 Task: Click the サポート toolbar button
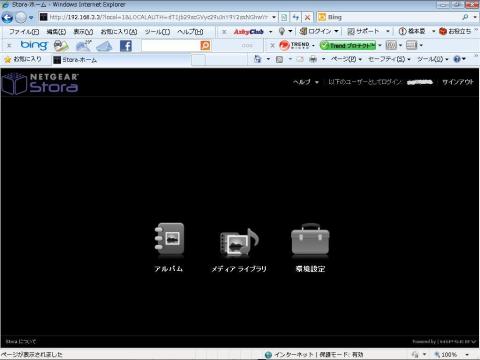363,31
